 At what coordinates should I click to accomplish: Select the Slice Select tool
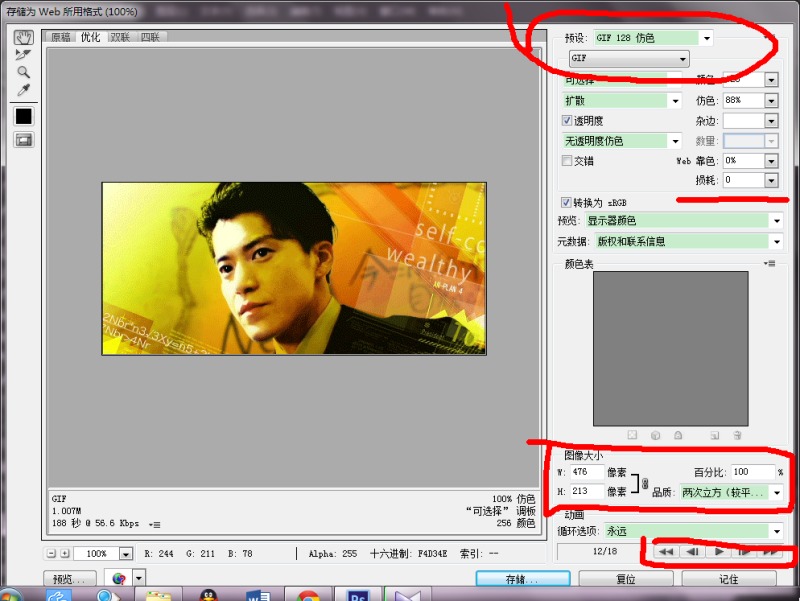click(23, 55)
